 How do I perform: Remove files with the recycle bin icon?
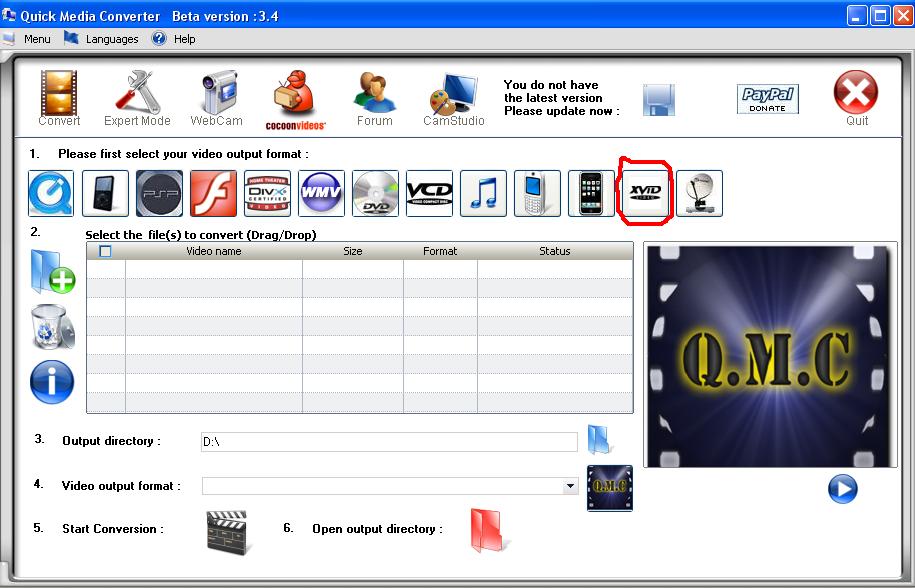pos(53,327)
